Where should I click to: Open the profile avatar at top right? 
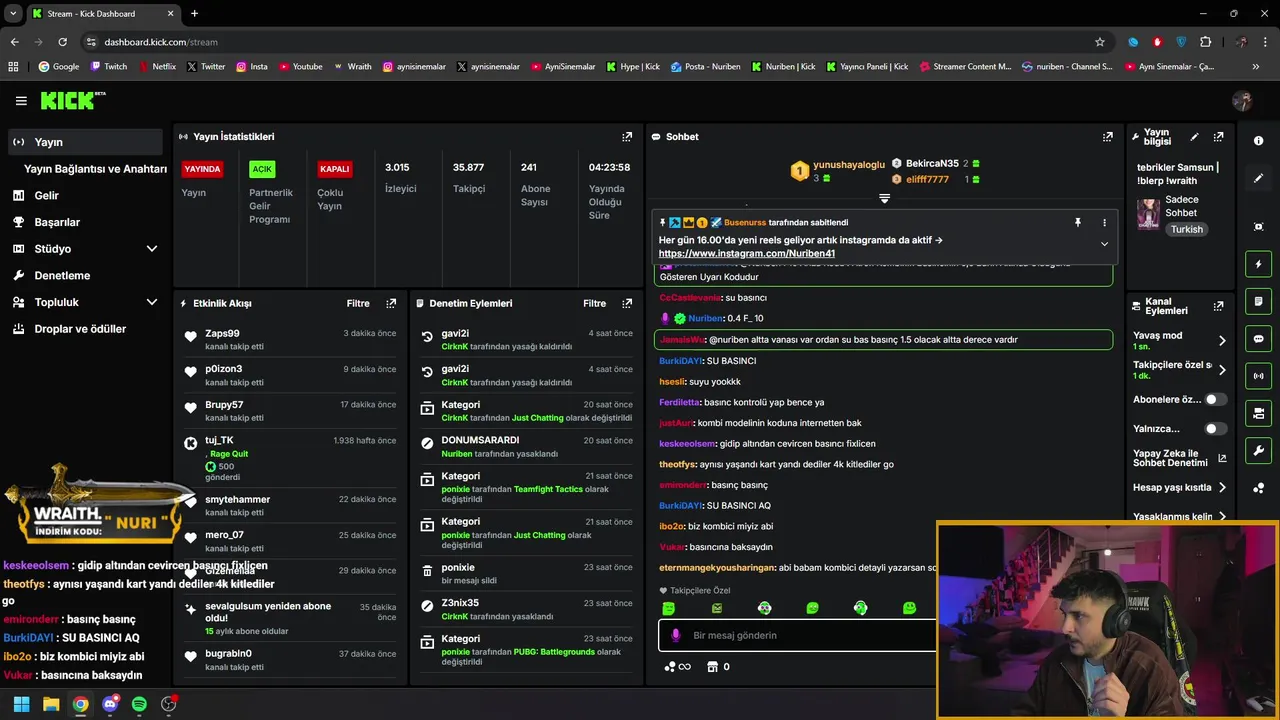[1242, 101]
